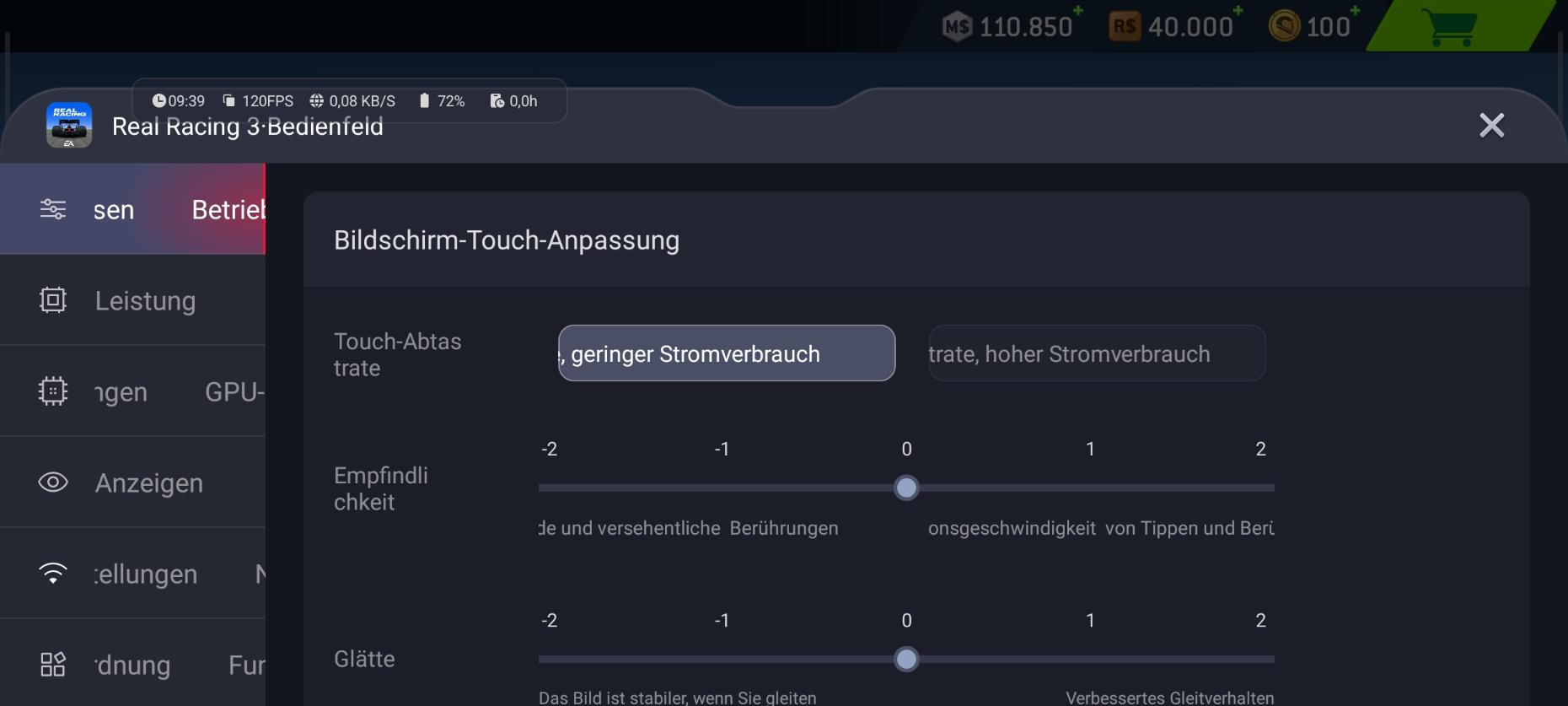Tap the gold coin currency icon

(x=1285, y=26)
